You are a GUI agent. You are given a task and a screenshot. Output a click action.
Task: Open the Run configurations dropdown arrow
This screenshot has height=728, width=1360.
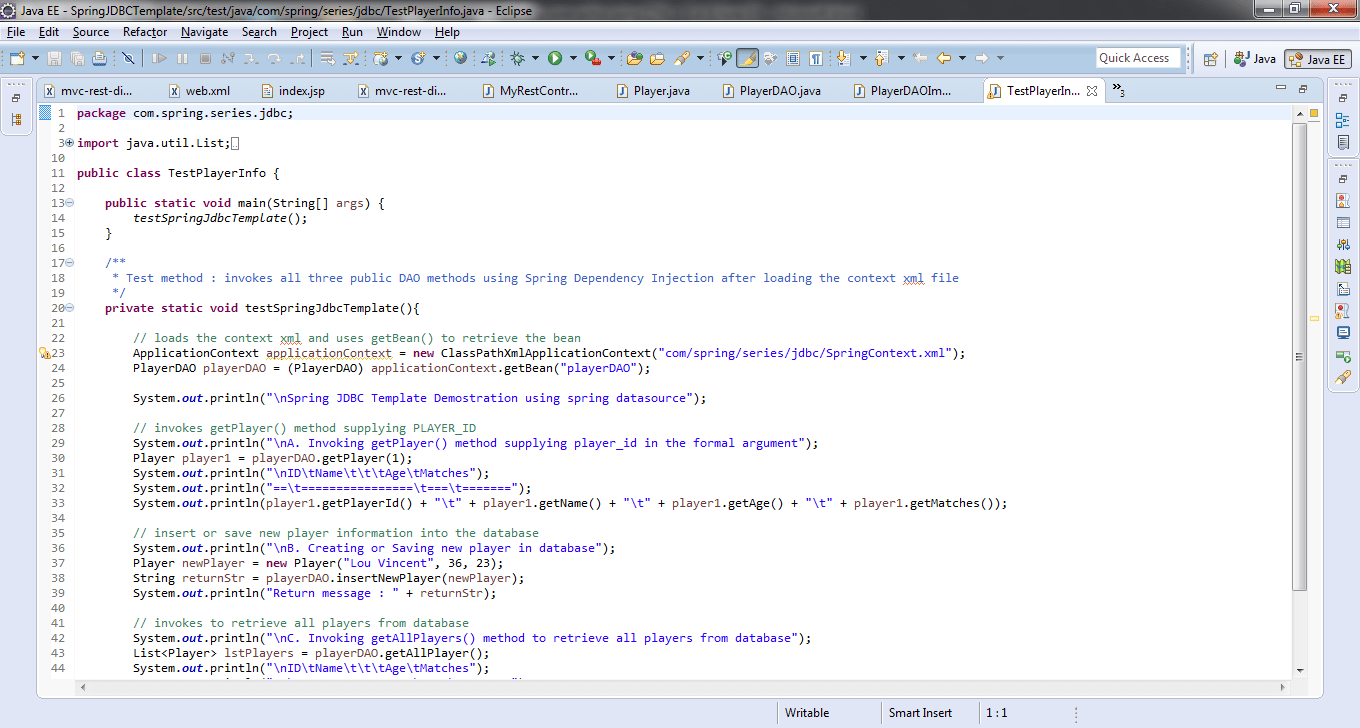point(573,58)
